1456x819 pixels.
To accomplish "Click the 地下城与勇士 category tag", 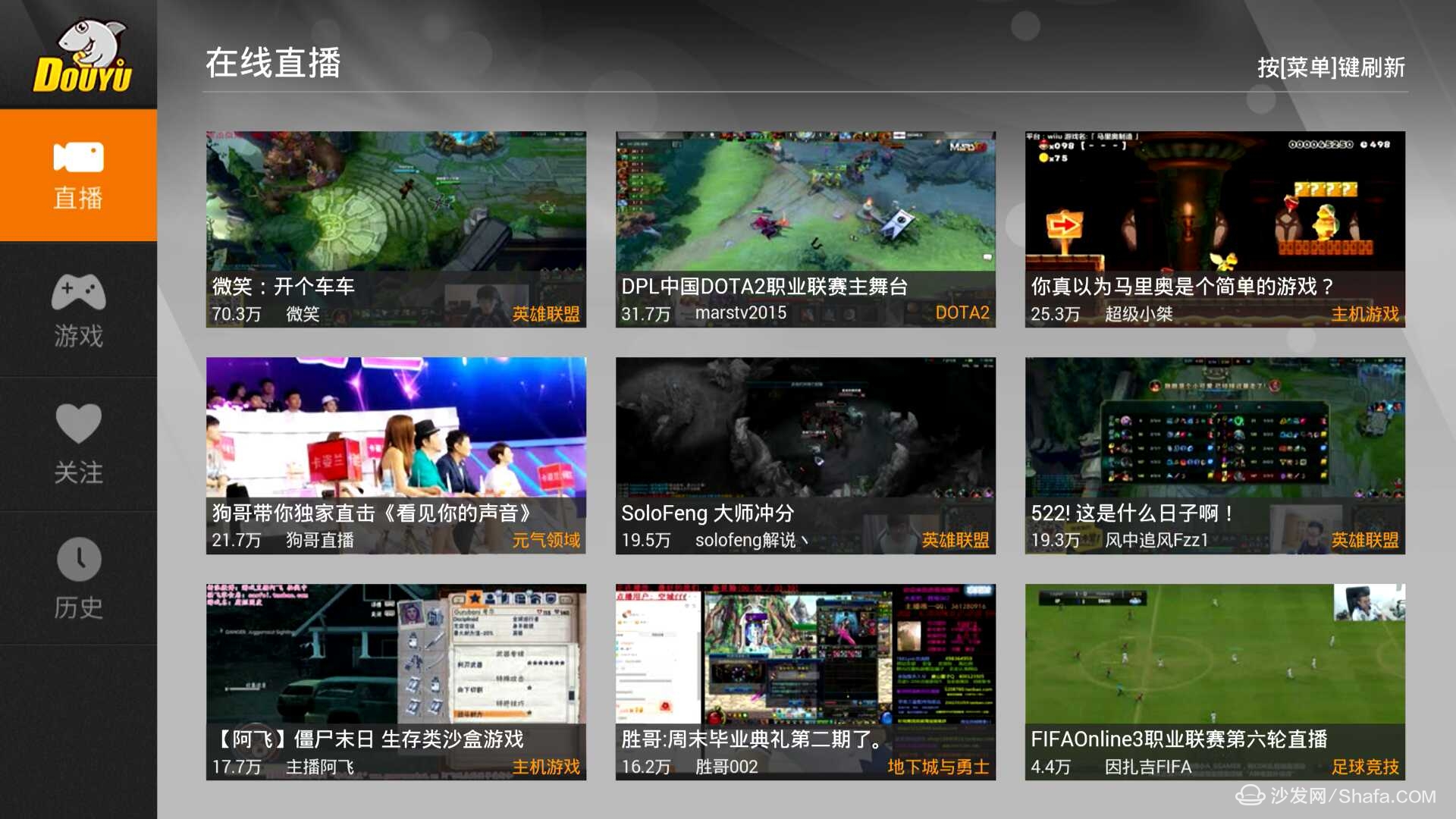I will [x=938, y=767].
